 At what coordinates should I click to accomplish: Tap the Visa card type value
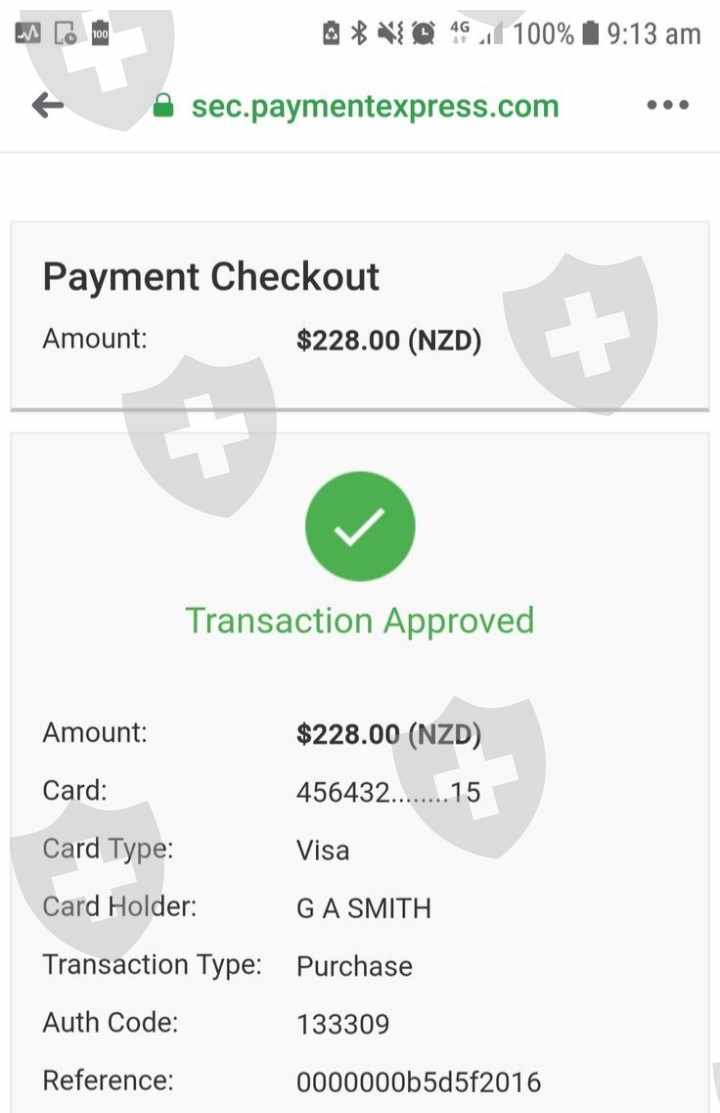pos(323,851)
